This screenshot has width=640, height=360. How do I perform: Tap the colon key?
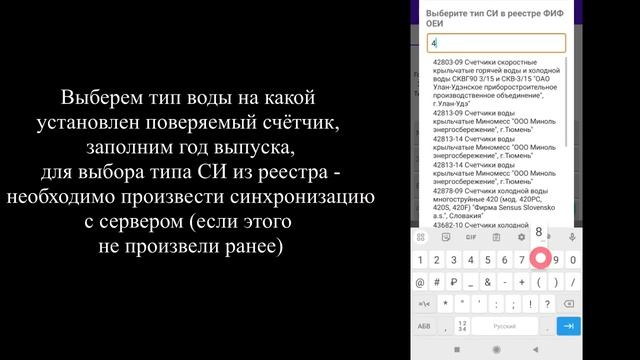pos(496,304)
